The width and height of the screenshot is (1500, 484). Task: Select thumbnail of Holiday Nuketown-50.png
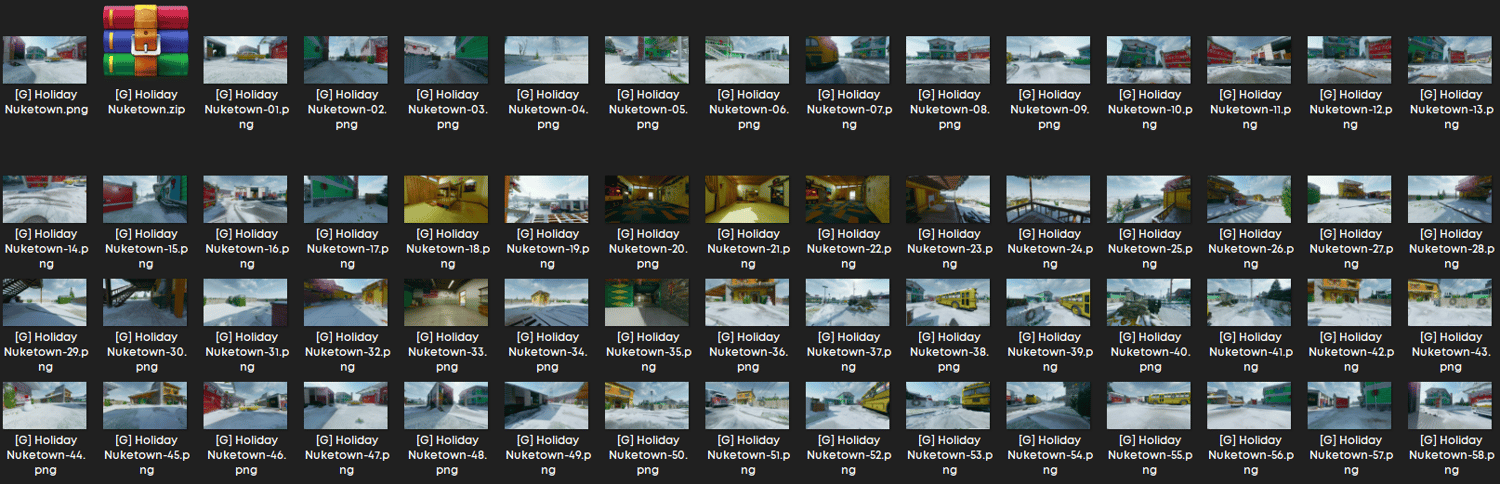tap(647, 405)
